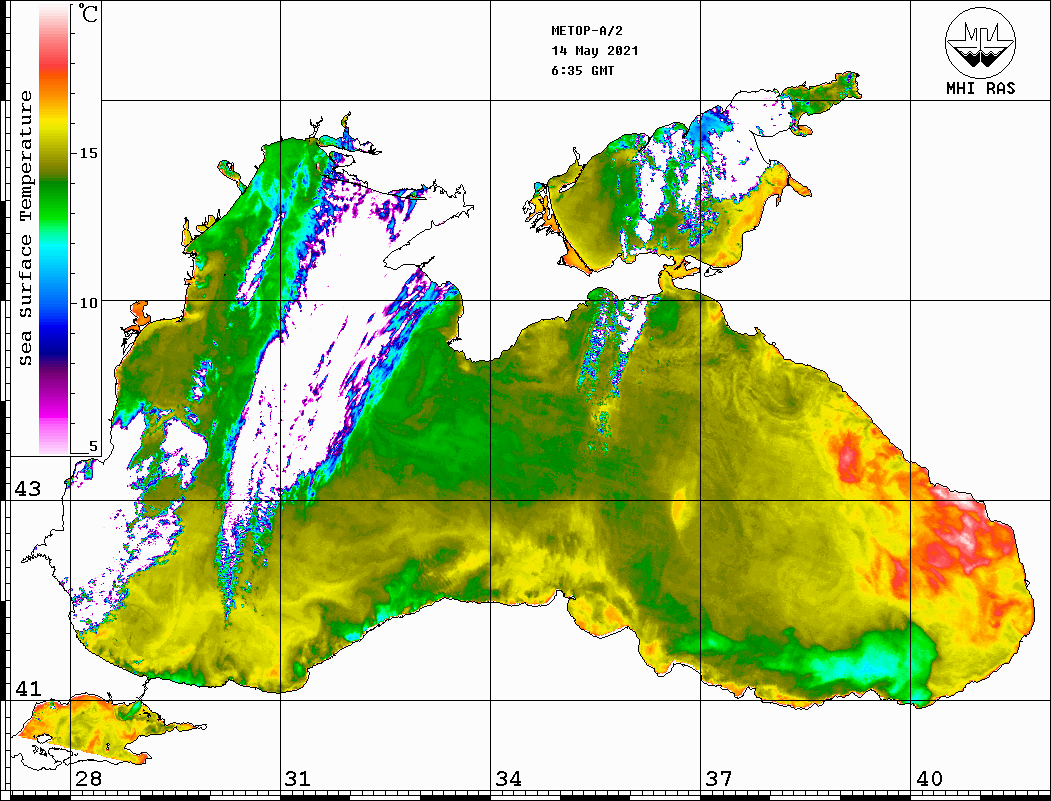Click the MHI RAS circular logo
1051x801 pixels.
tap(980, 42)
